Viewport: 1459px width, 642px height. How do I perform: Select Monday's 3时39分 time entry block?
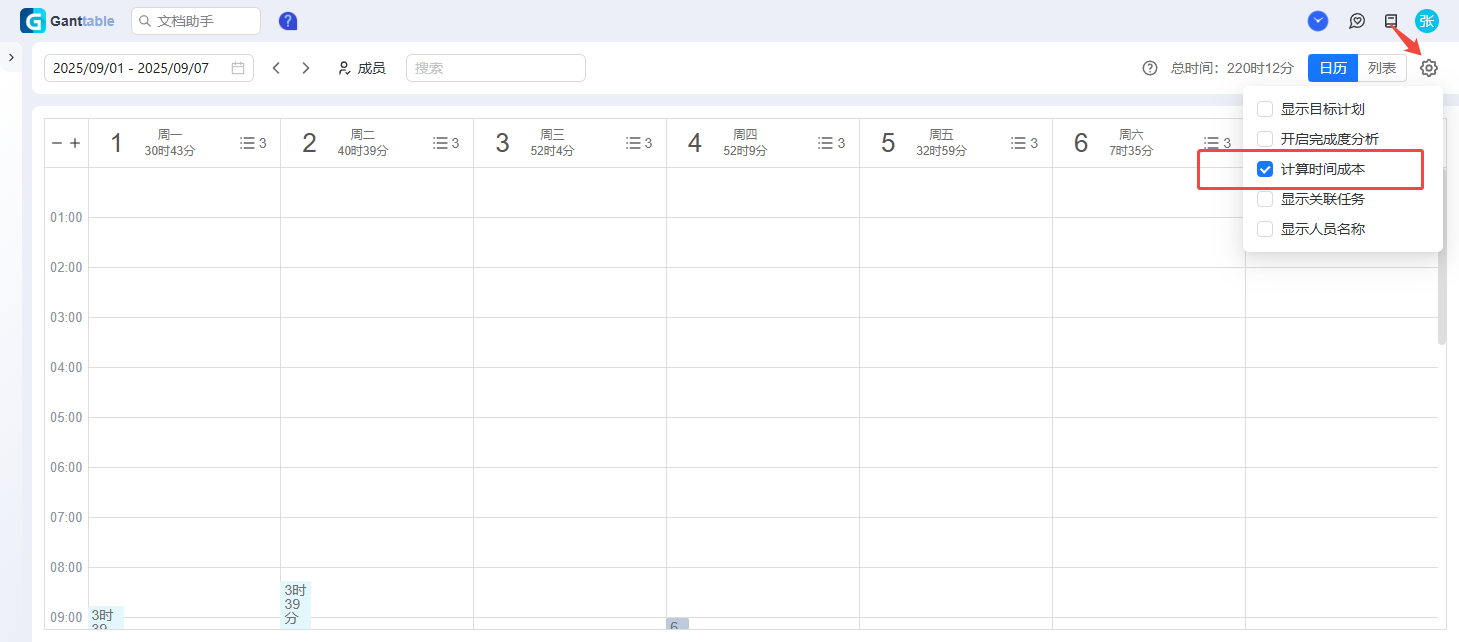(x=106, y=618)
